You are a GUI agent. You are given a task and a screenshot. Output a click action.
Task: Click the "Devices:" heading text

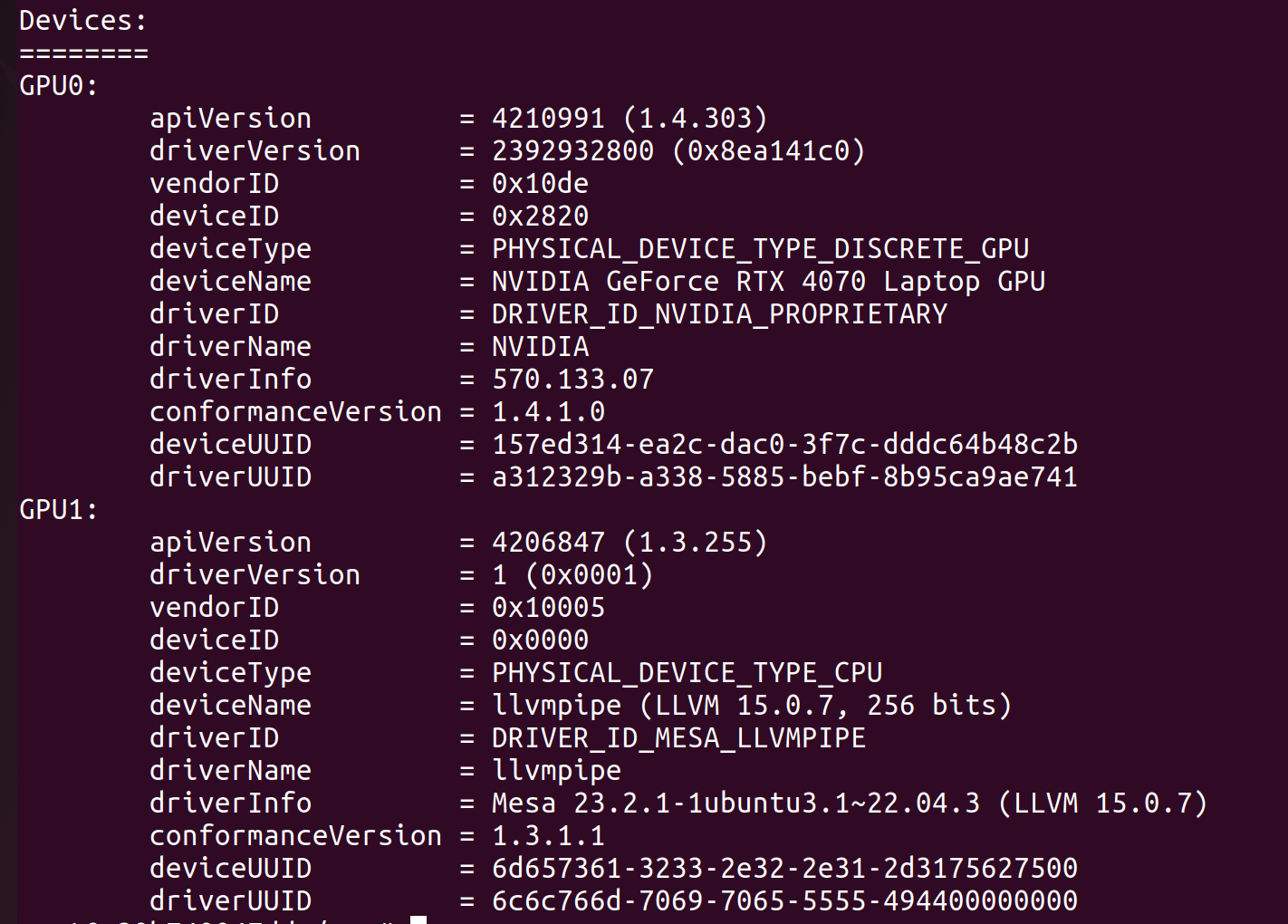pos(82,20)
